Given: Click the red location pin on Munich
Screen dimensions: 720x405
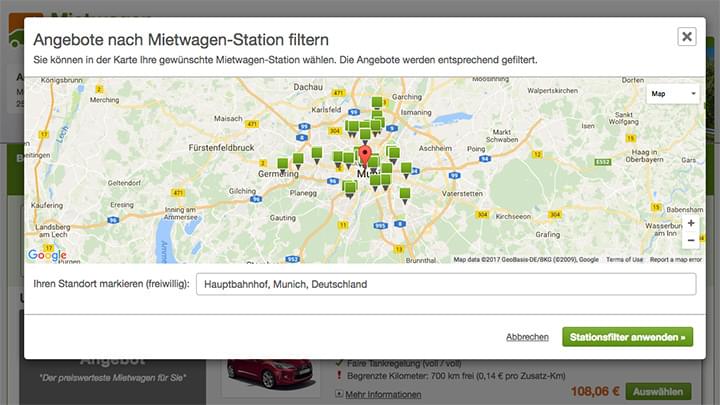Looking at the screenshot, I should pyautogui.click(x=365, y=157).
